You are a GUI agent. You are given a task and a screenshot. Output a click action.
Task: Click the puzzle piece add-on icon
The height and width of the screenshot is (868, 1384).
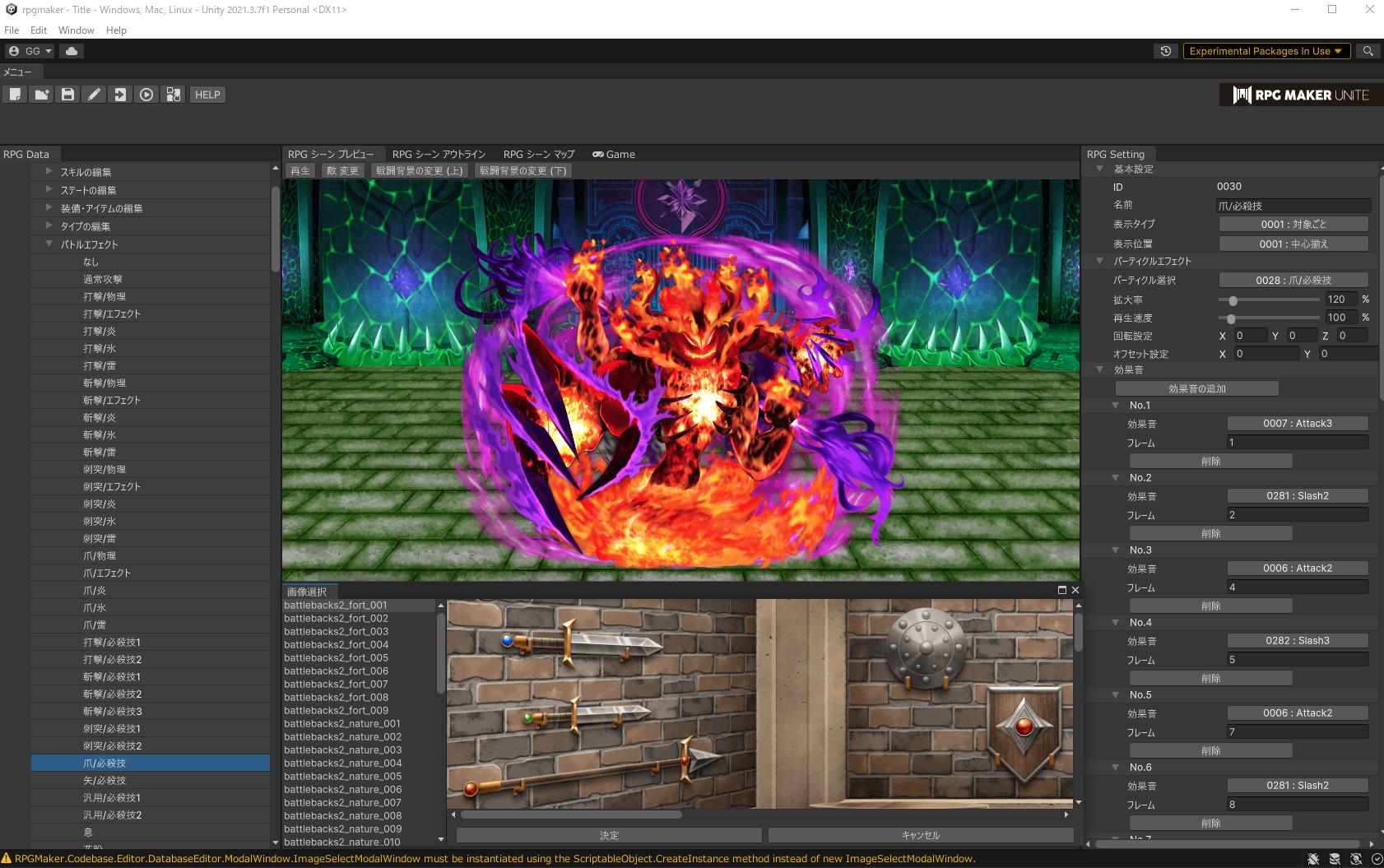(173, 95)
